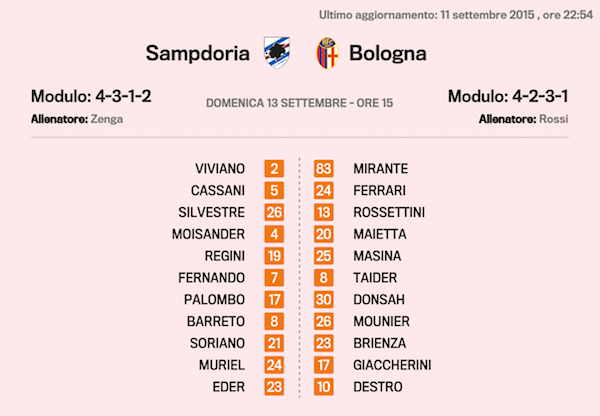The height and width of the screenshot is (416, 600).
Task: Click the Bologna club crest
Action: (x=326, y=52)
